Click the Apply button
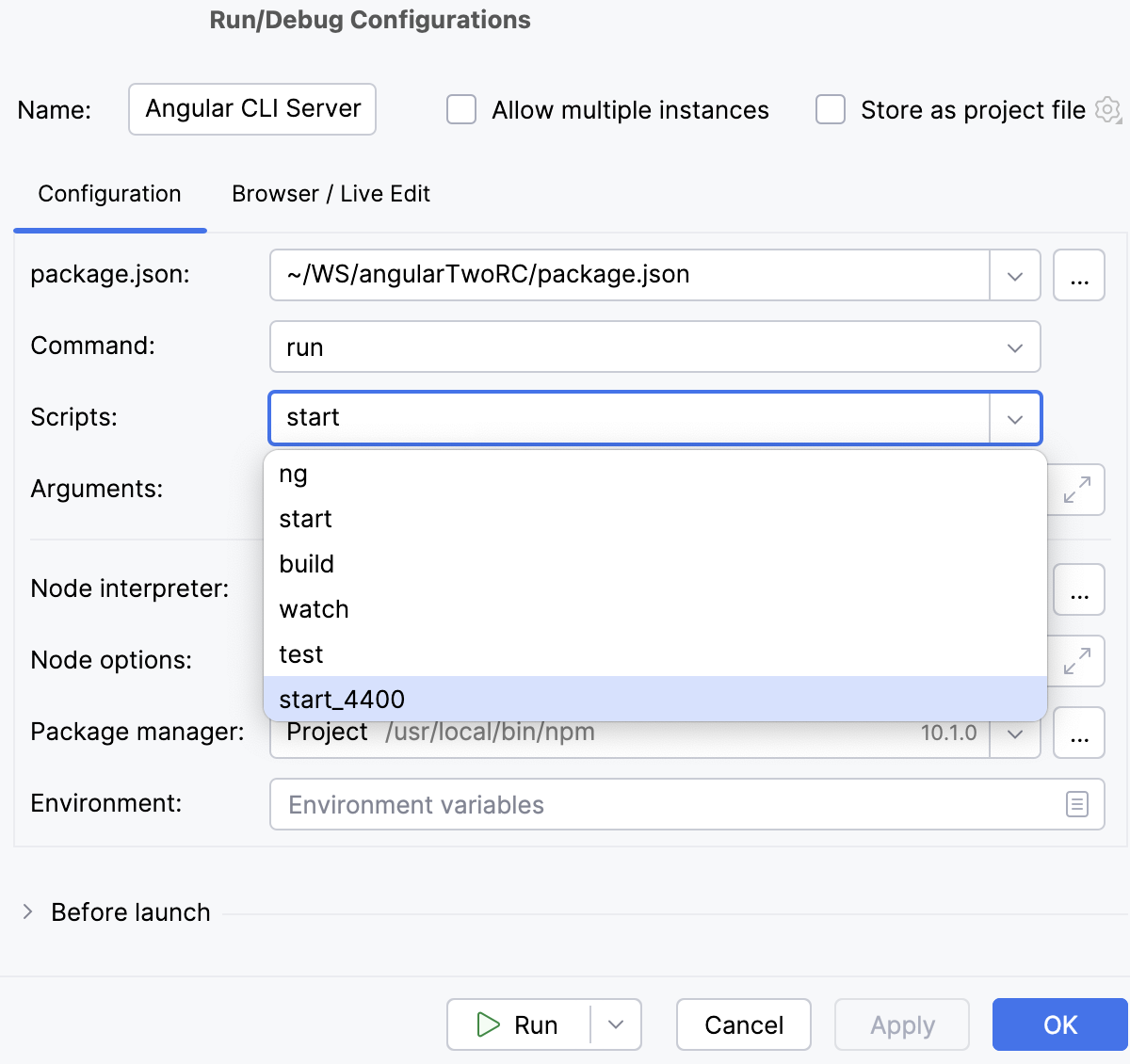 [901, 1024]
